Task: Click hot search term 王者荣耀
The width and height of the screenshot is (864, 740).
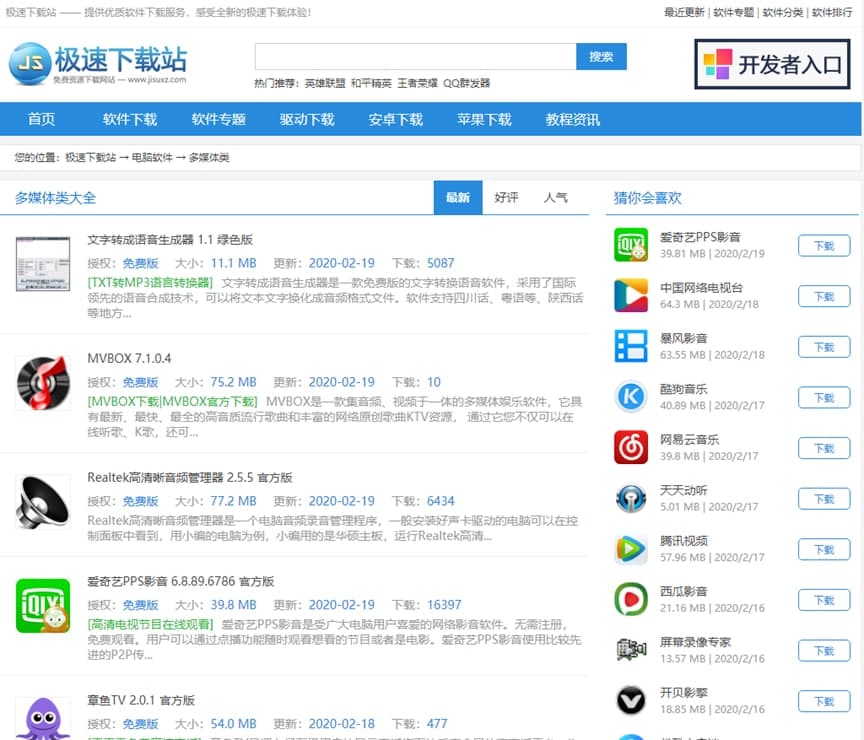Action: [x=417, y=83]
